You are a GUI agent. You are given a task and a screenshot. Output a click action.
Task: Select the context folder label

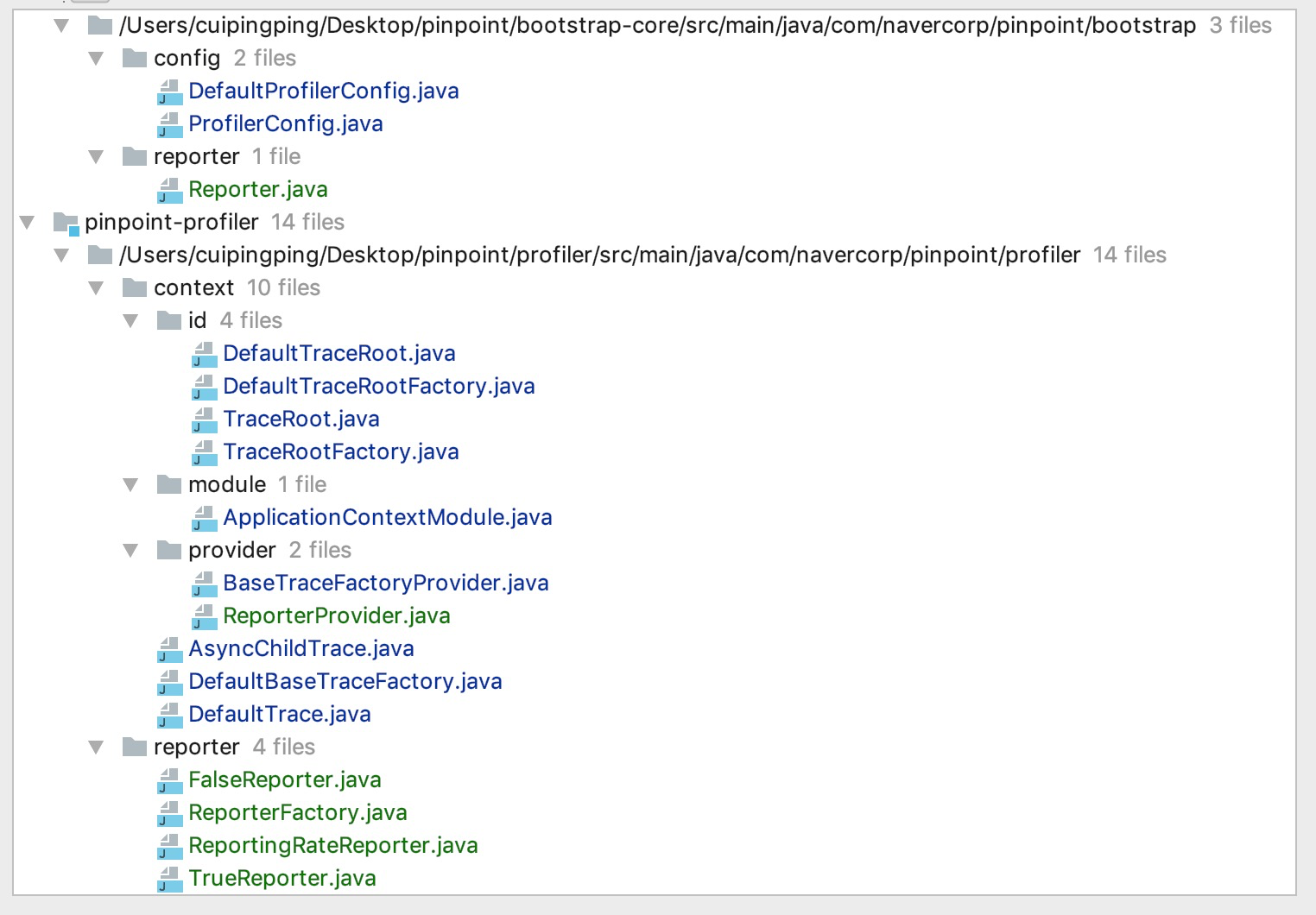pyautogui.click(x=194, y=287)
